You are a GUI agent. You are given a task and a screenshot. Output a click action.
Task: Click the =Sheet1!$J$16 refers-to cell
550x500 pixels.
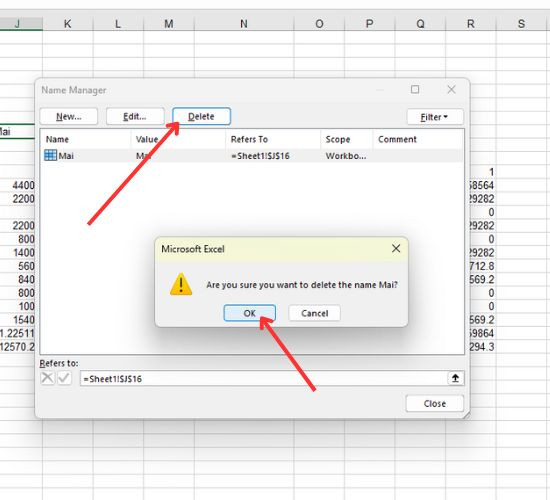tap(260, 156)
